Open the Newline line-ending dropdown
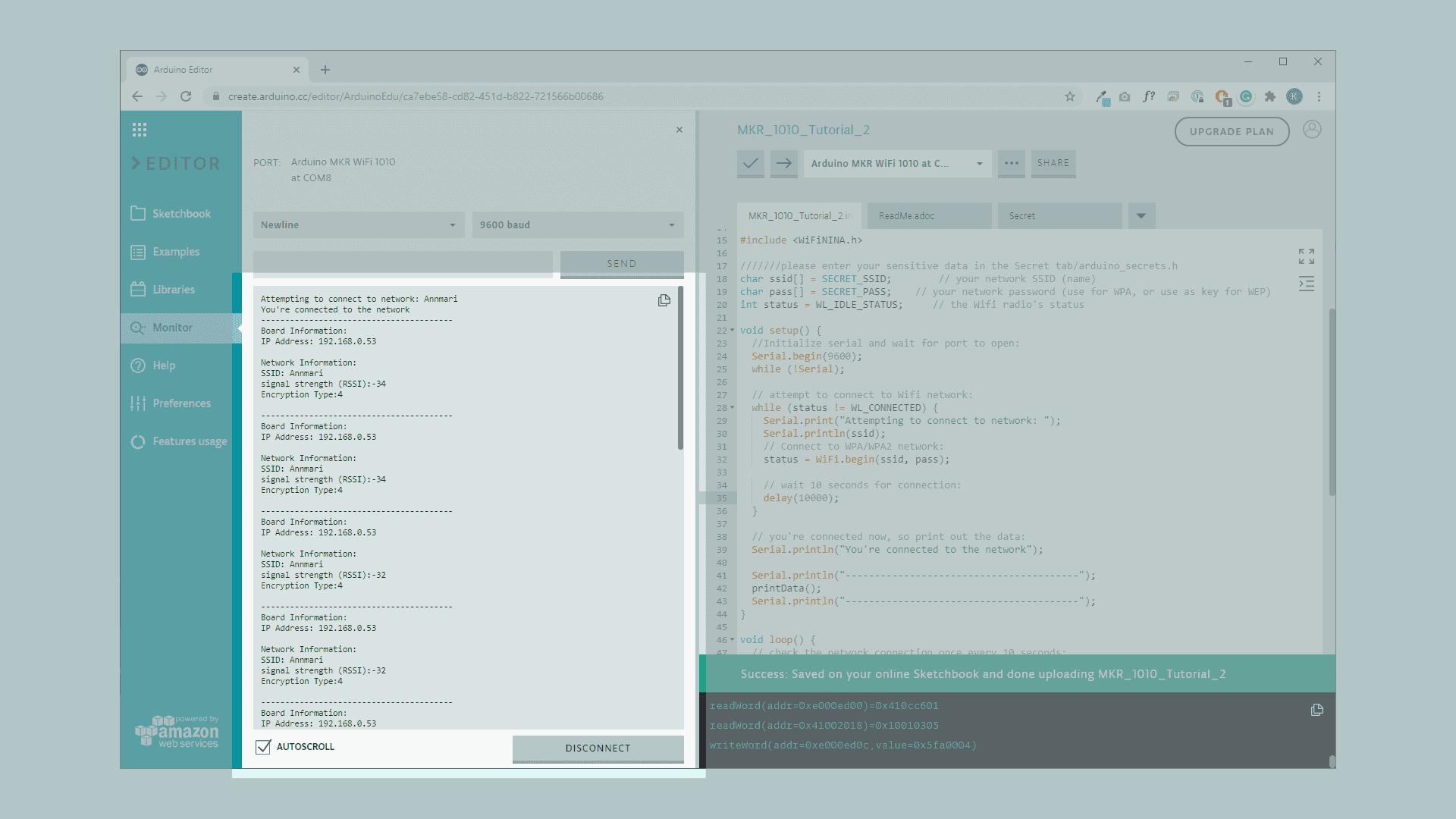The height and width of the screenshot is (819, 1456). (358, 225)
